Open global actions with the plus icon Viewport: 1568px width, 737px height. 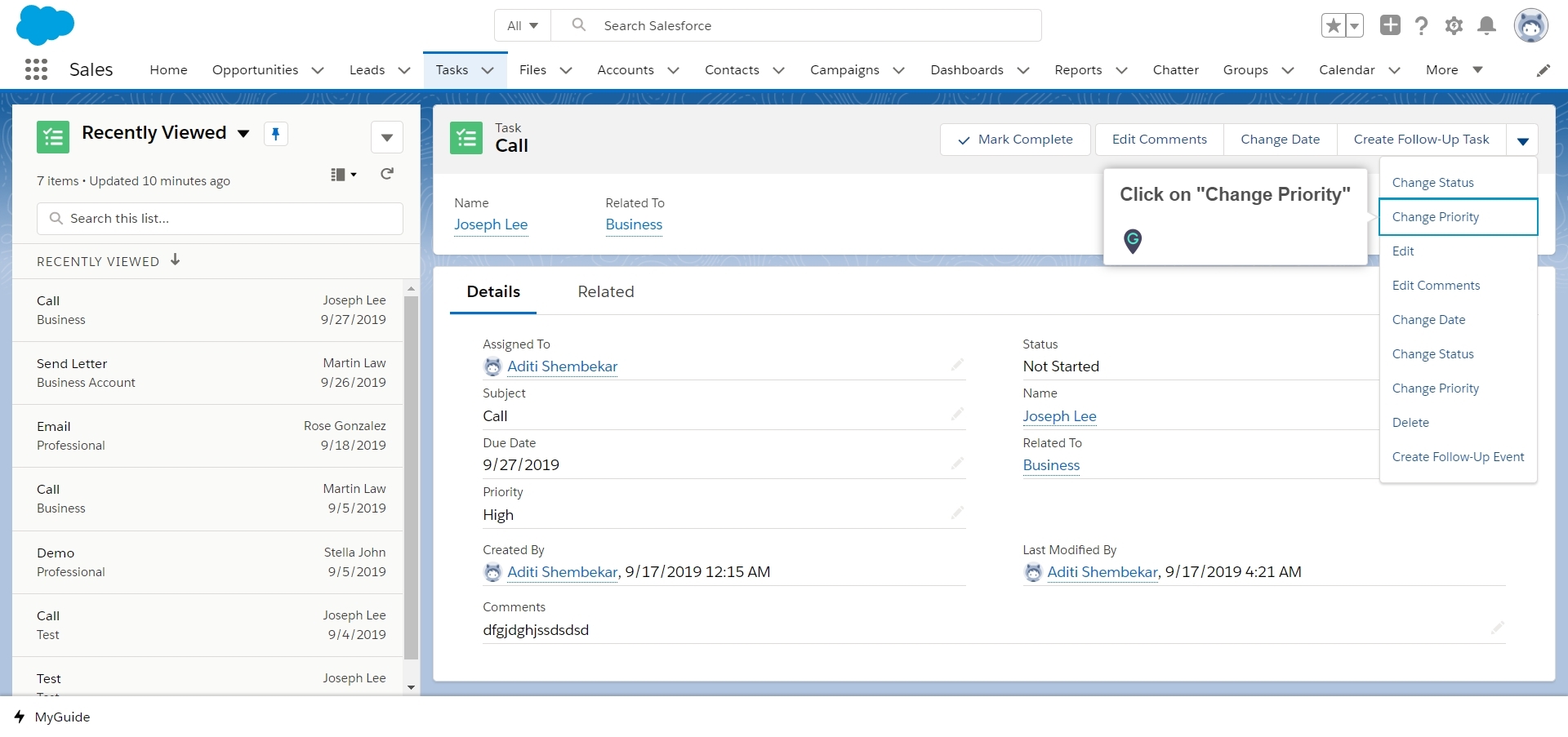click(x=1389, y=25)
